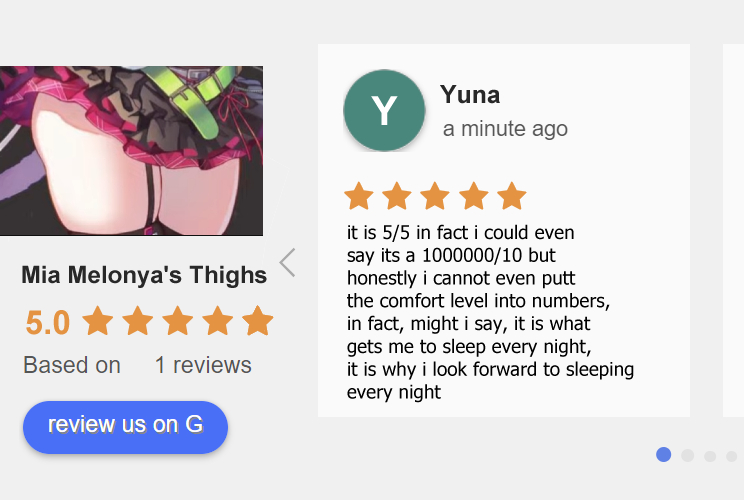The height and width of the screenshot is (500, 744).
Task: Click the first star in Yuna's review
Action: [358, 196]
